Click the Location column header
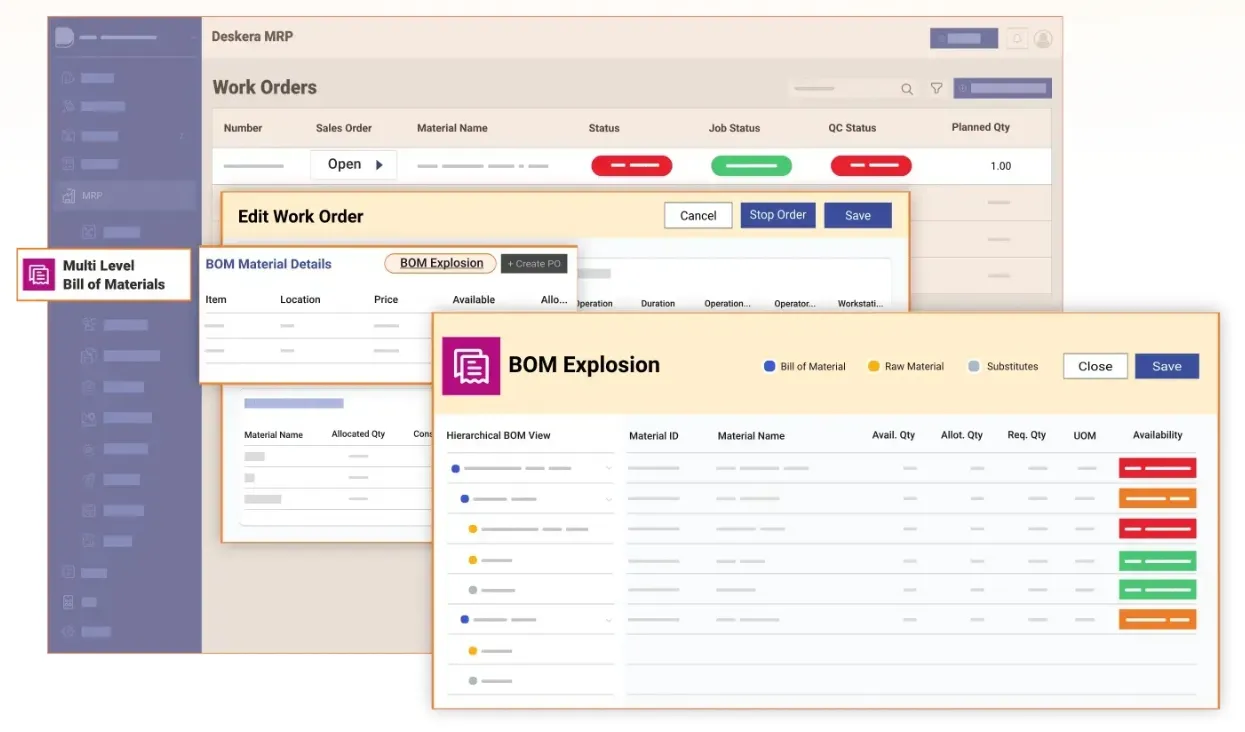 click(300, 299)
